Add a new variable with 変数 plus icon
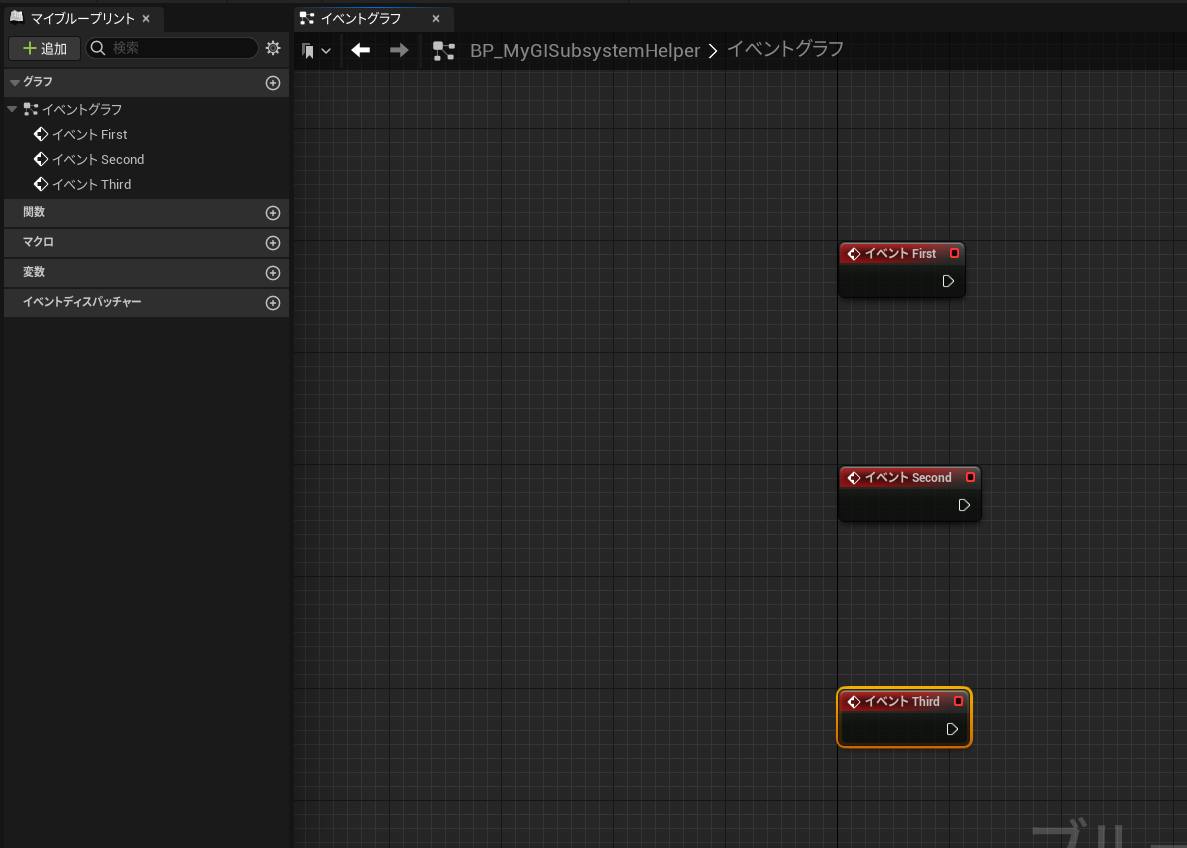Image resolution: width=1187 pixels, height=848 pixels. click(x=273, y=273)
